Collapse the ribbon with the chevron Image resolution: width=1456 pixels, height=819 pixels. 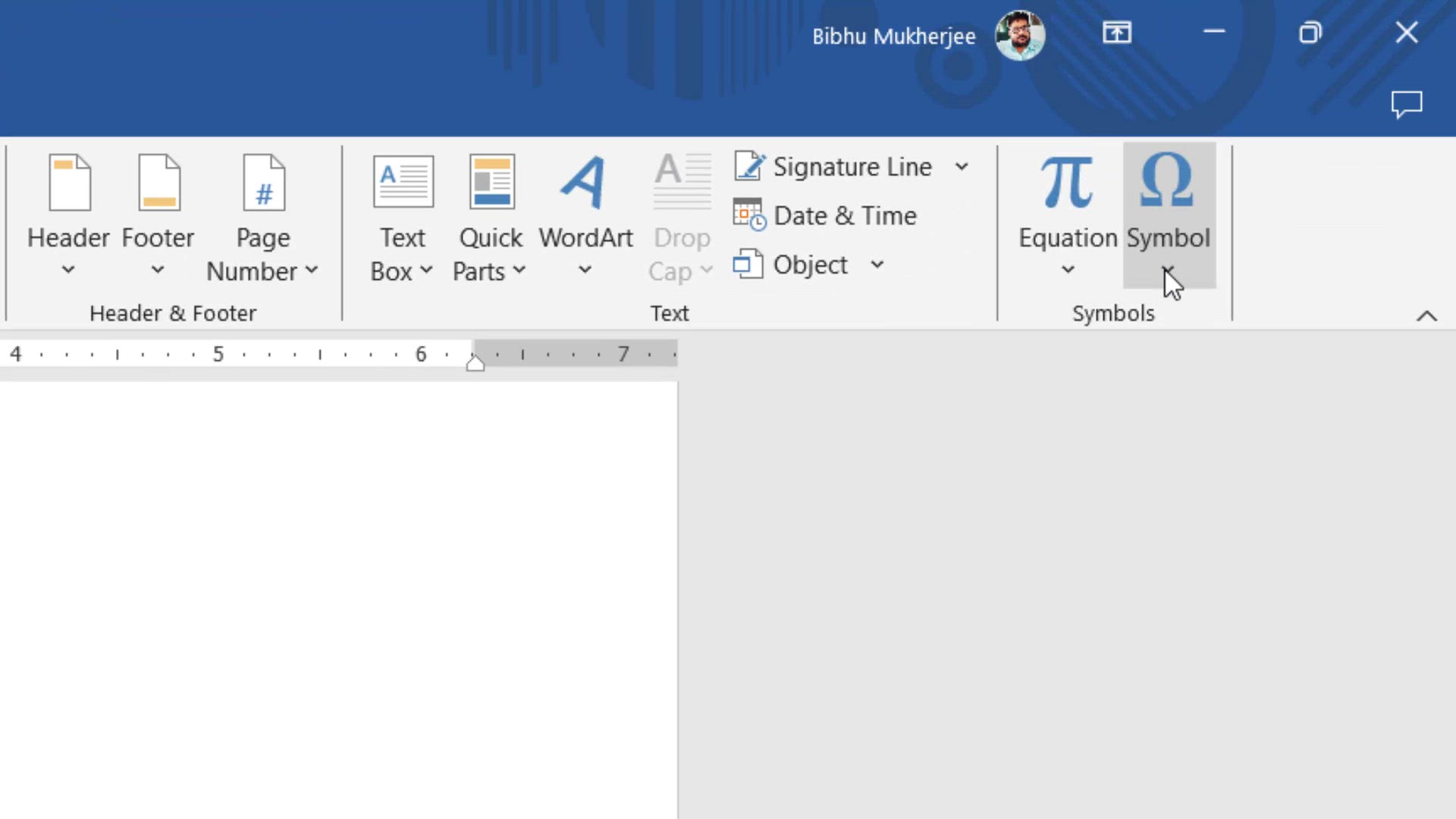point(1427,316)
